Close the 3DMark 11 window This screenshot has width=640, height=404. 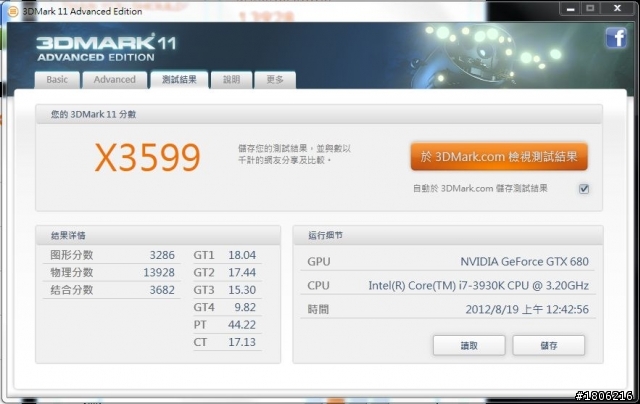(x=618, y=9)
